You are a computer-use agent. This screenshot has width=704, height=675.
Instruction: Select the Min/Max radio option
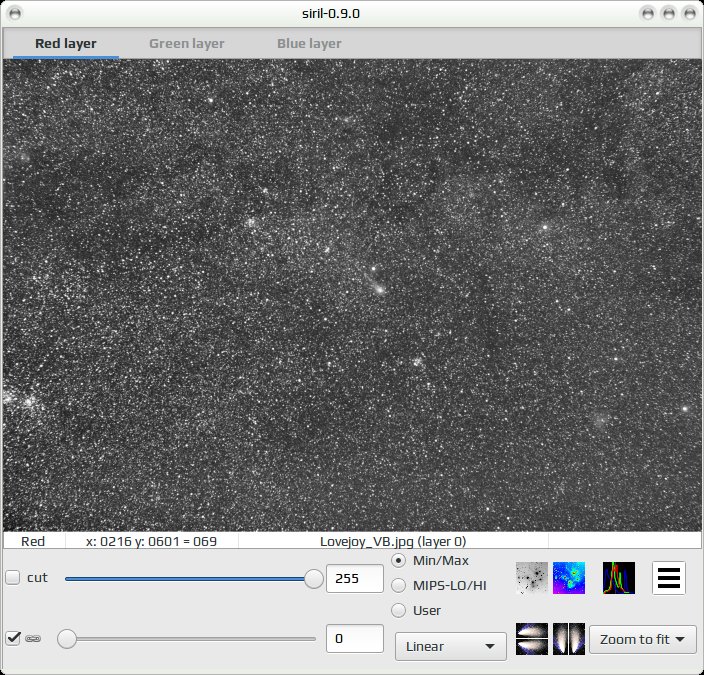point(398,560)
